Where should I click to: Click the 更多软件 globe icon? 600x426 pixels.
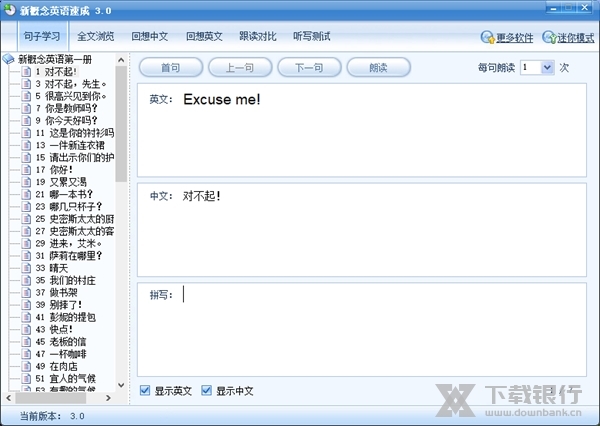488,37
